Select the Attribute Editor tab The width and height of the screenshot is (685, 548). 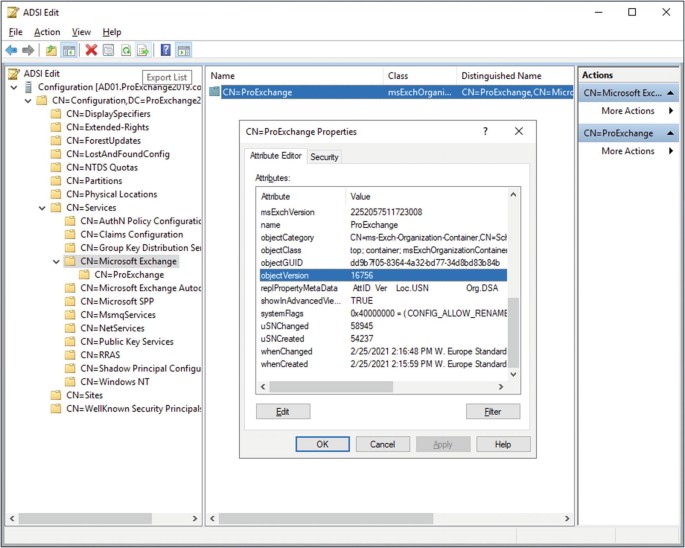pos(276,156)
